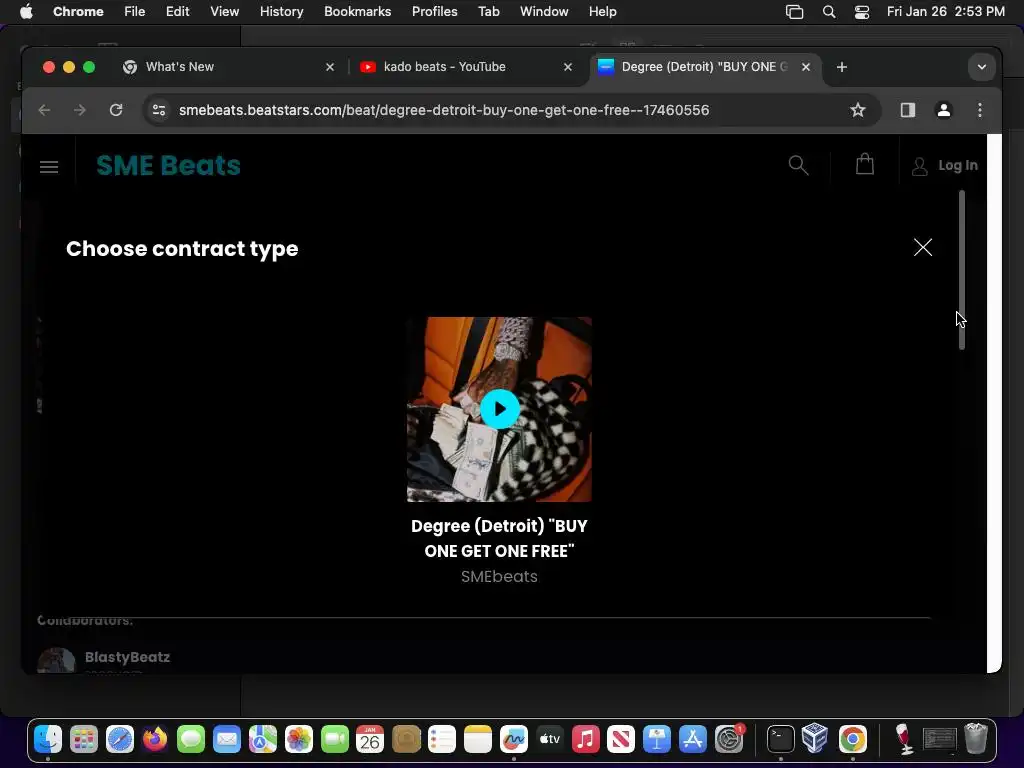Open Calendar from the Dock
1024x768 pixels.
coord(370,739)
